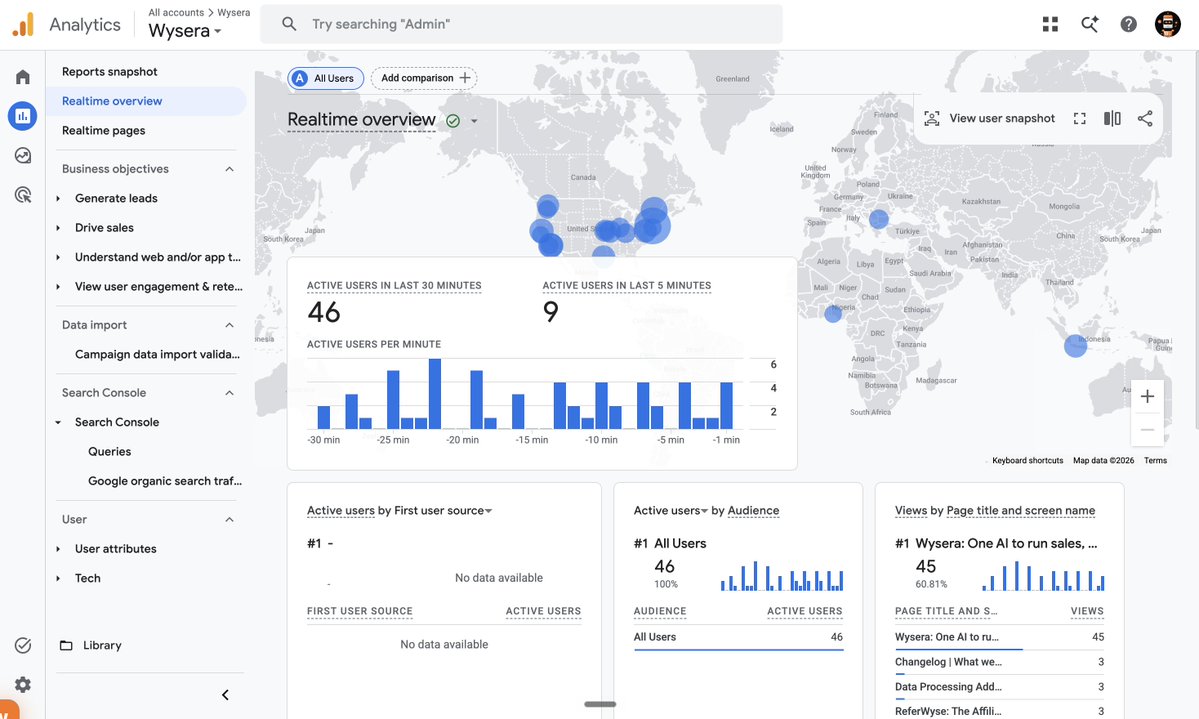Click the Add comparison button
1199x719 pixels.
(x=424, y=78)
